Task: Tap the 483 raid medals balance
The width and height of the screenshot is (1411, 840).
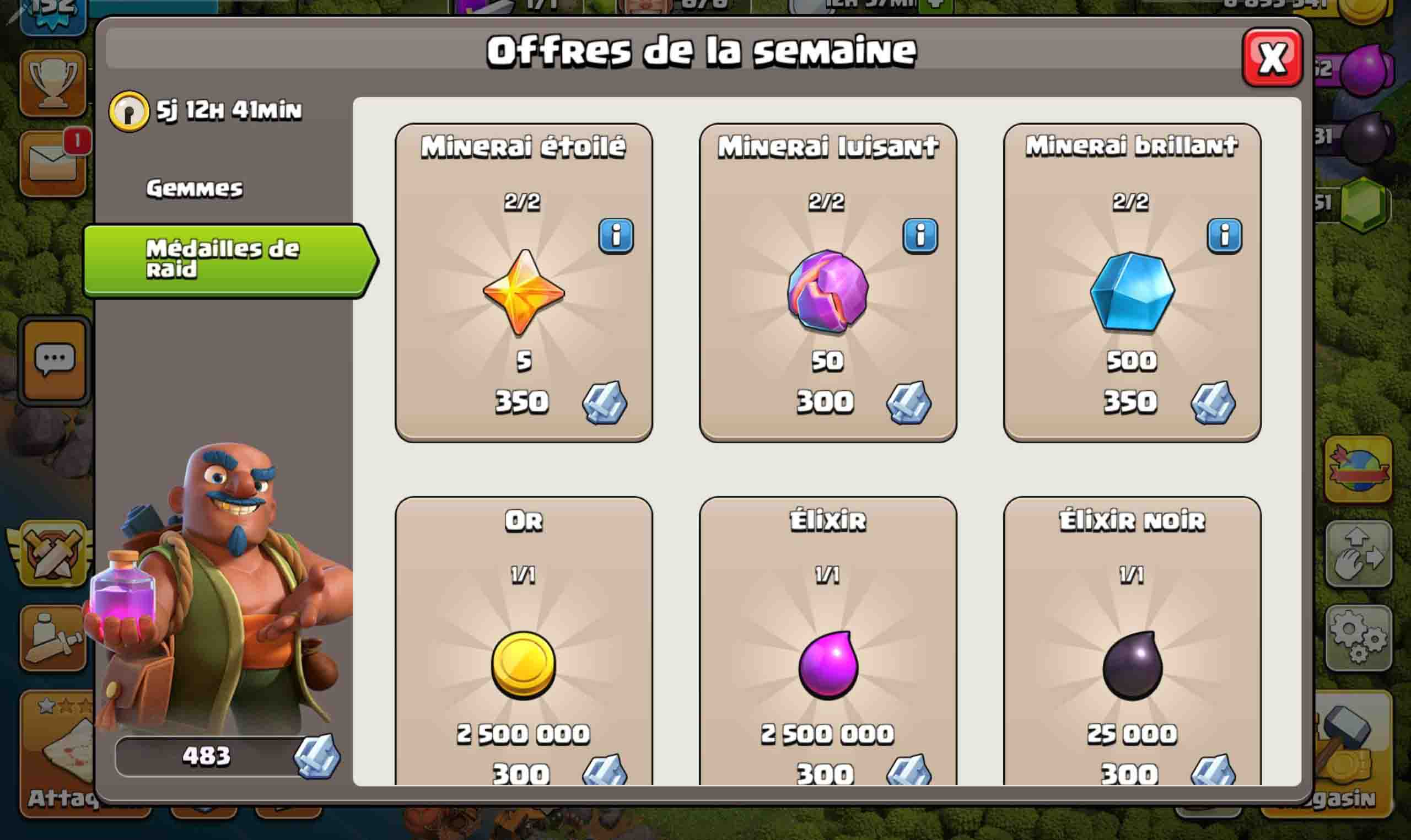Action: (227, 756)
